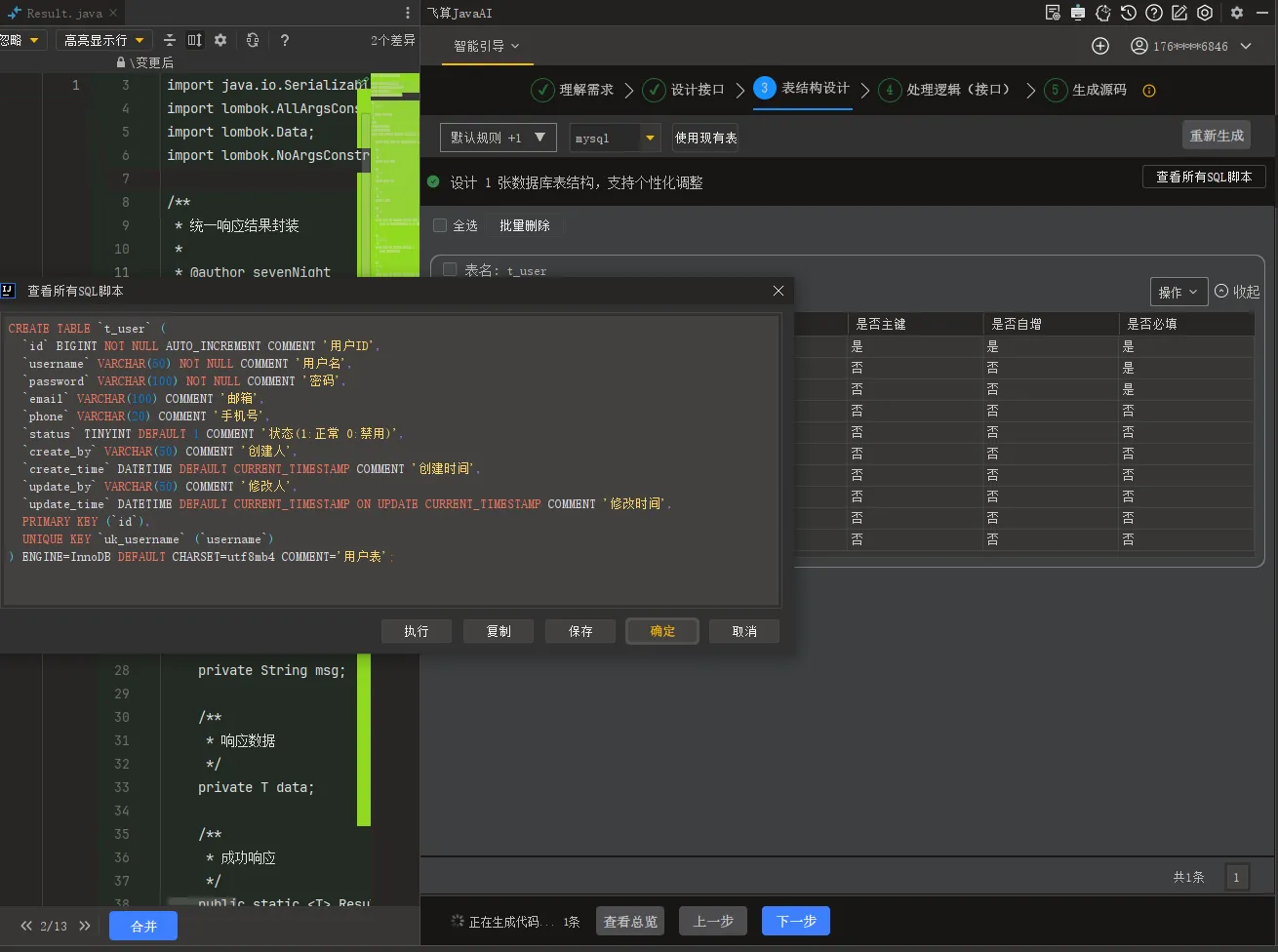The width and height of the screenshot is (1278, 952).
Task: Click the 复制 button in SQL dialog
Action: [x=499, y=631]
